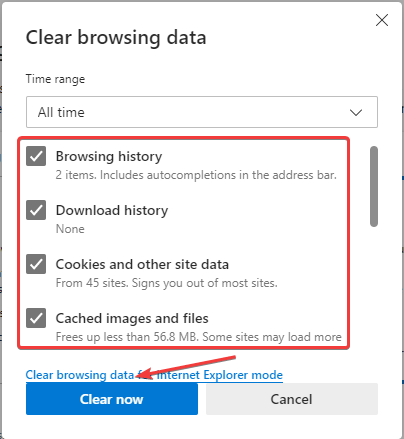Open the Time range dropdown
The height and width of the screenshot is (439, 404).
pyautogui.click(x=202, y=112)
